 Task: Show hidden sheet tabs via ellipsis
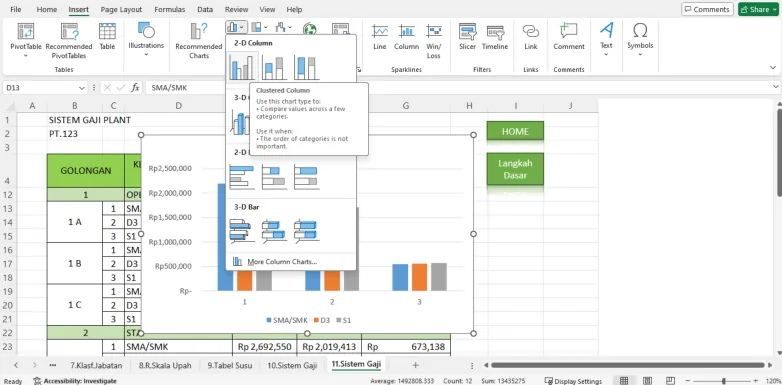[53, 365]
